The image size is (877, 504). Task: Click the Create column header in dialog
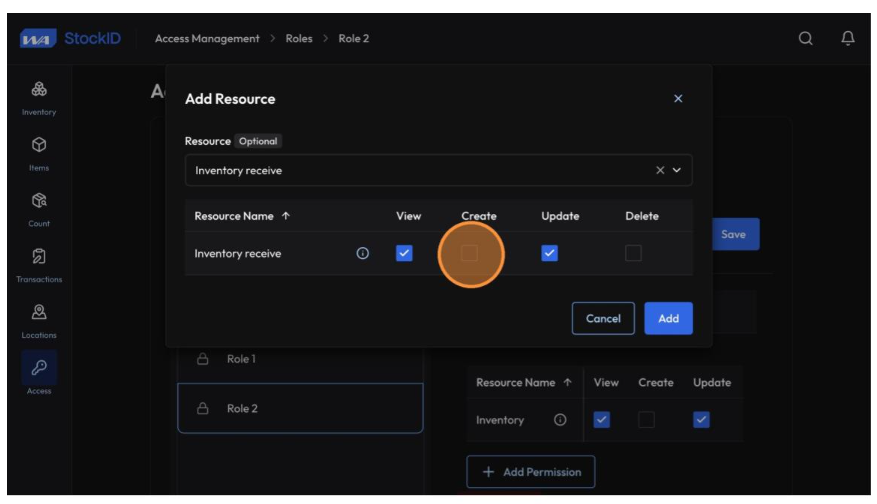coord(479,216)
